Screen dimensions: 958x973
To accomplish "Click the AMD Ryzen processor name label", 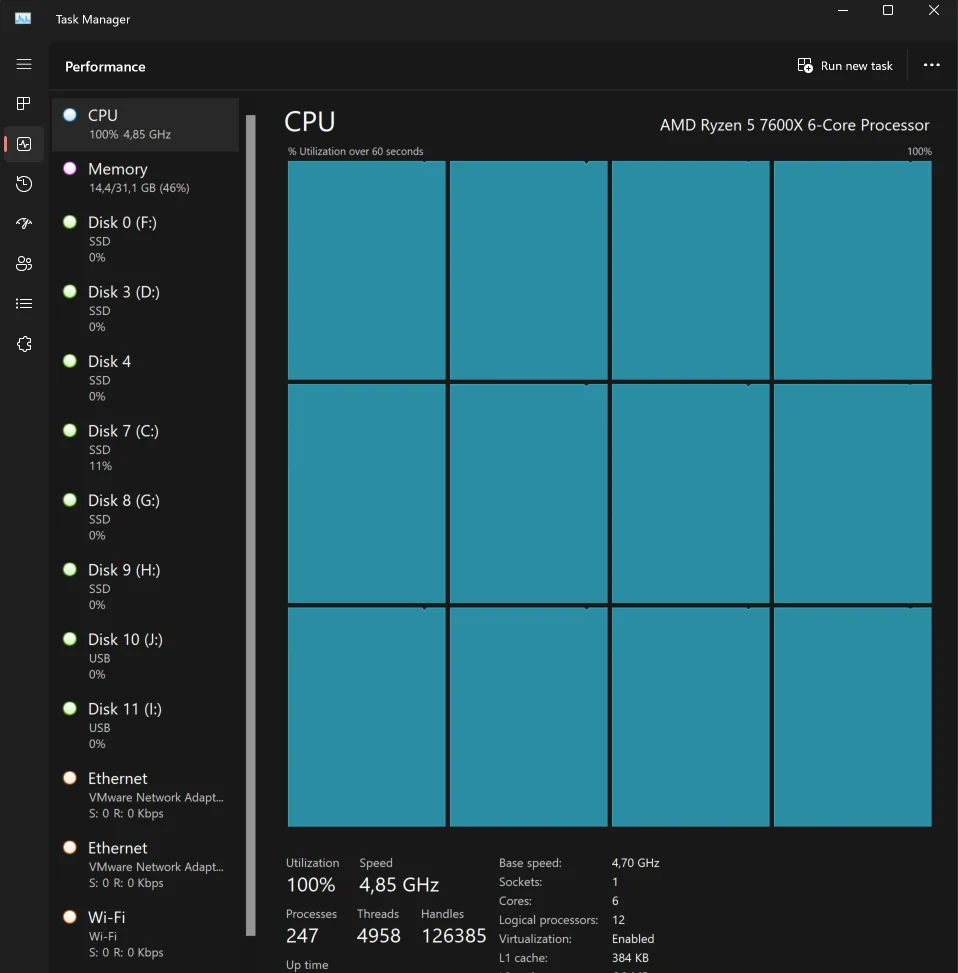I will tap(793, 125).
